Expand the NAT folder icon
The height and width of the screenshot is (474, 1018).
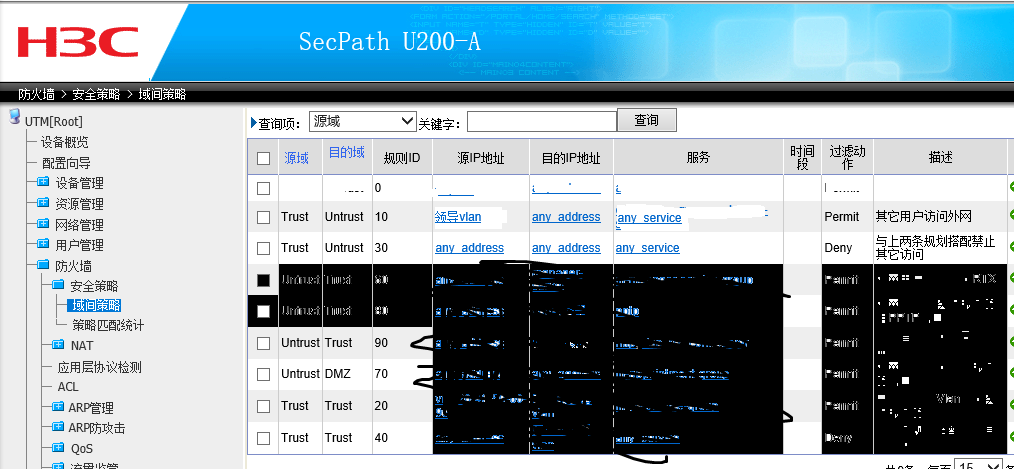tap(58, 345)
